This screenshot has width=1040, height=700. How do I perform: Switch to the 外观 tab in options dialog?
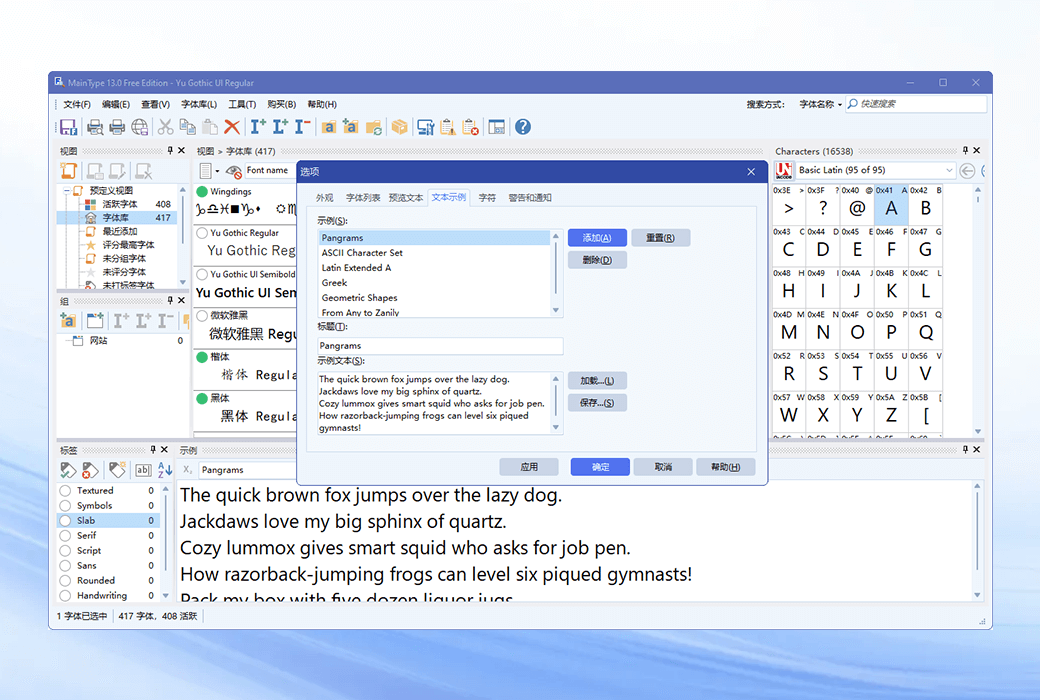tap(324, 198)
